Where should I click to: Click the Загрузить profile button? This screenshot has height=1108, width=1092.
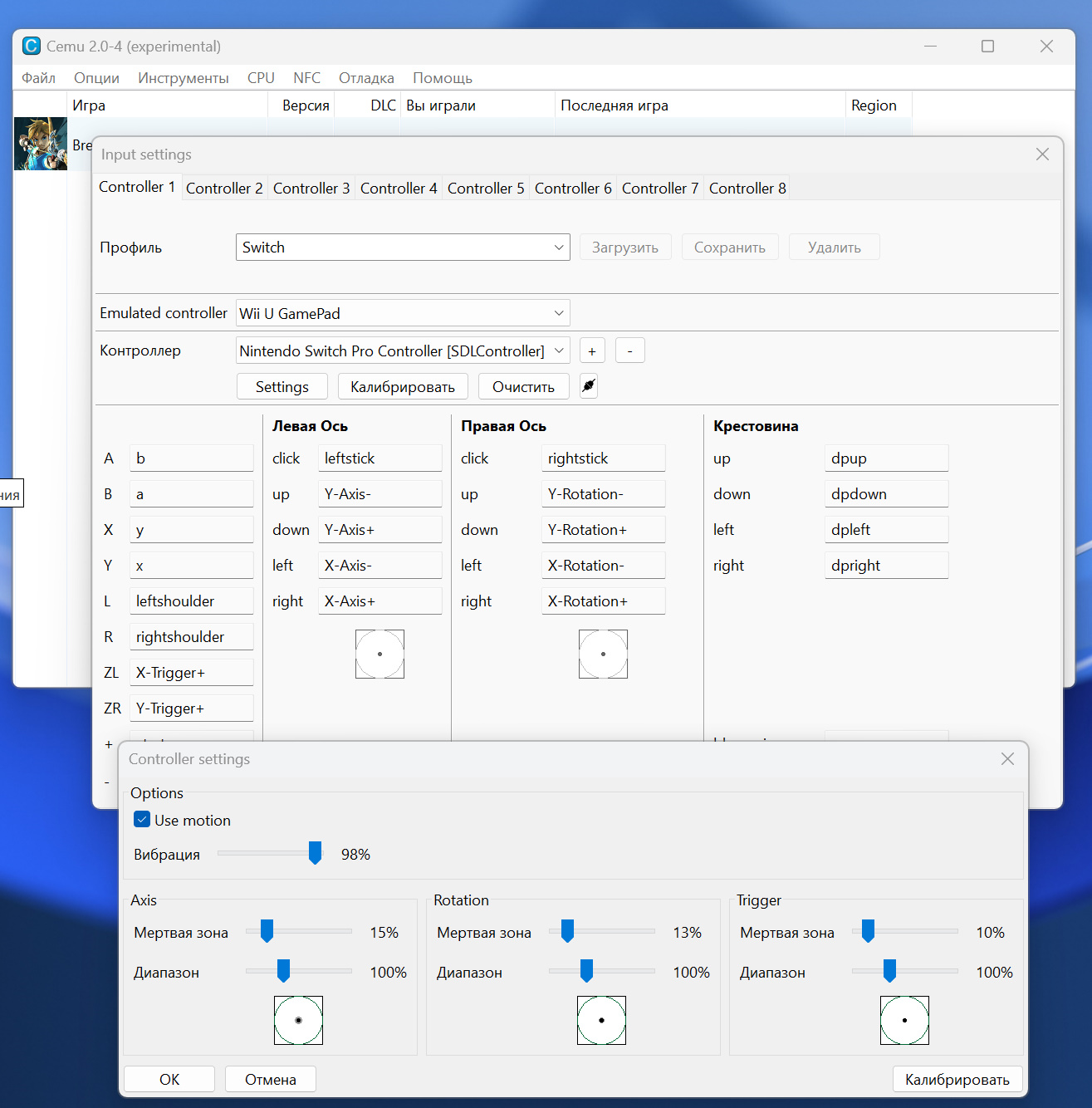[x=625, y=248]
